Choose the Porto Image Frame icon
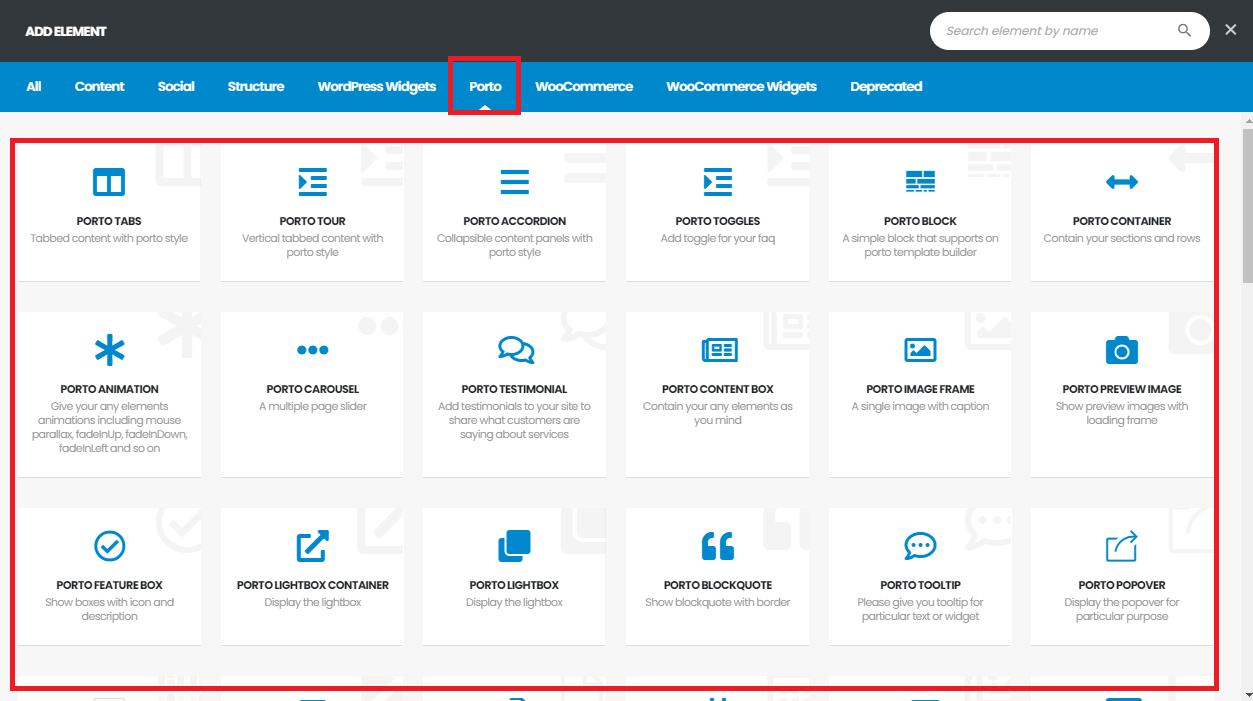This screenshot has width=1253, height=701. 920,350
